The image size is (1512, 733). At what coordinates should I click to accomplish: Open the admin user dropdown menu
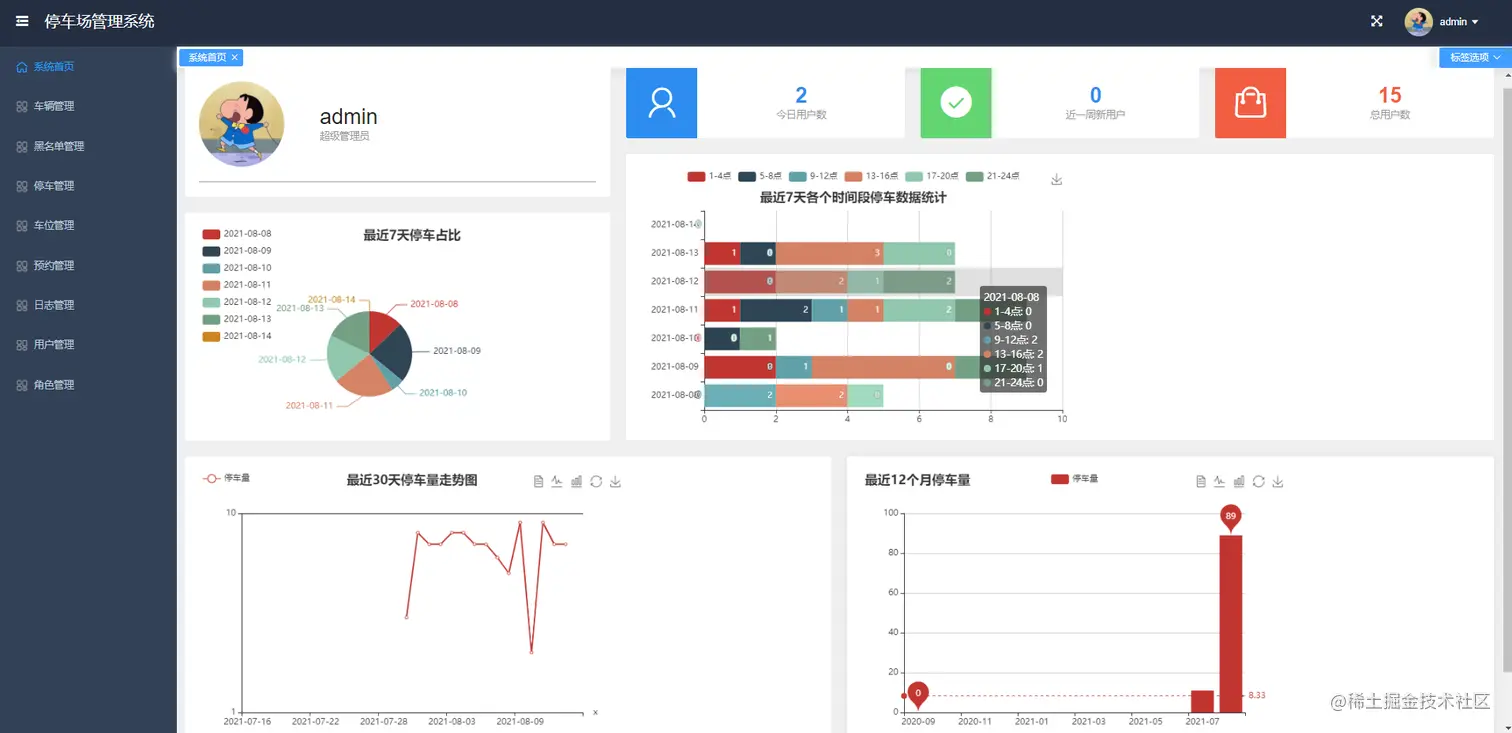pos(1459,21)
